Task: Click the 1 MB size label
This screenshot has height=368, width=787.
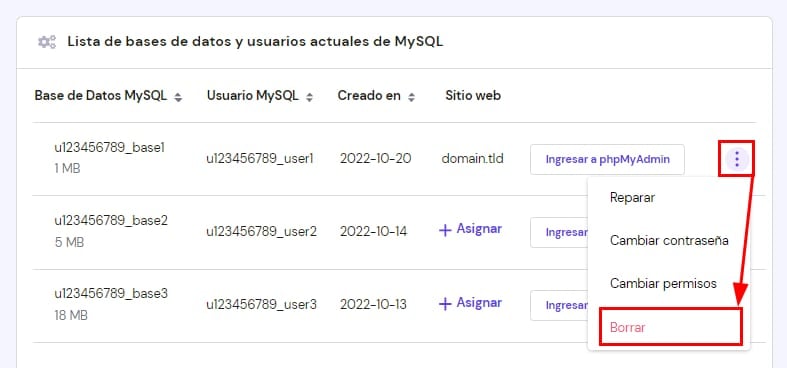Action: (x=67, y=169)
